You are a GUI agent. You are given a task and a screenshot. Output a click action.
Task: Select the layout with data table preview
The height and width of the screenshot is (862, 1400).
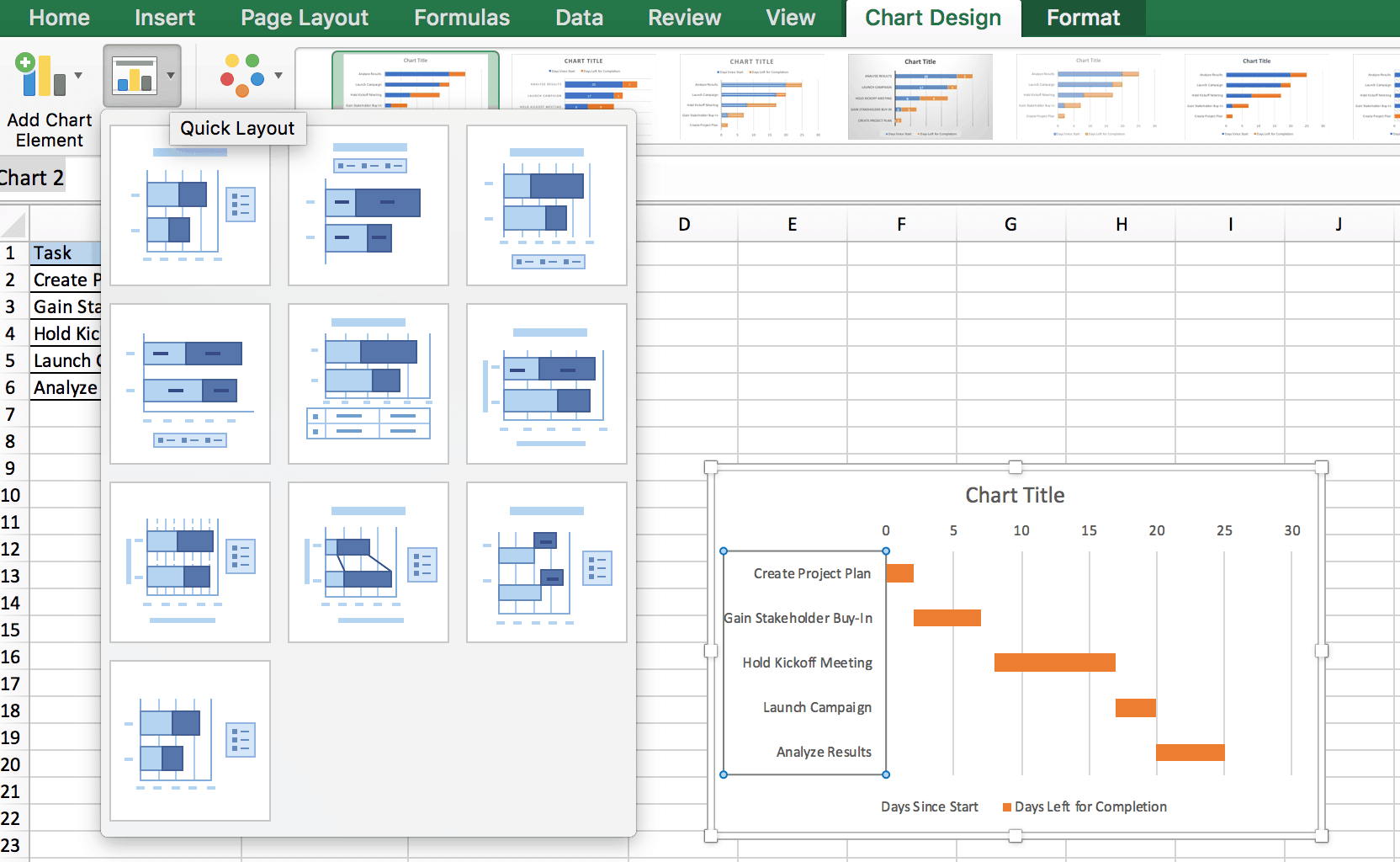pyautogui.click(x=368, y=383)
